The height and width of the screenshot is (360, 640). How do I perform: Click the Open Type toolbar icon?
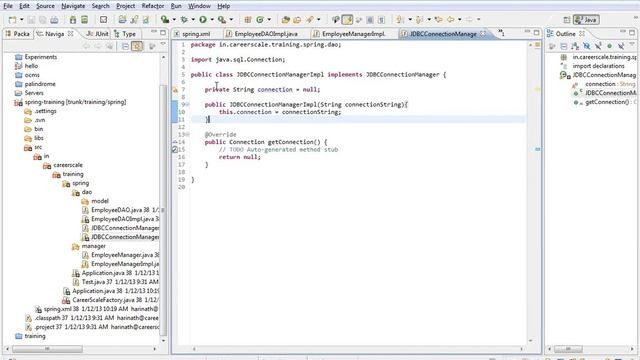click(x=285, y=20)
